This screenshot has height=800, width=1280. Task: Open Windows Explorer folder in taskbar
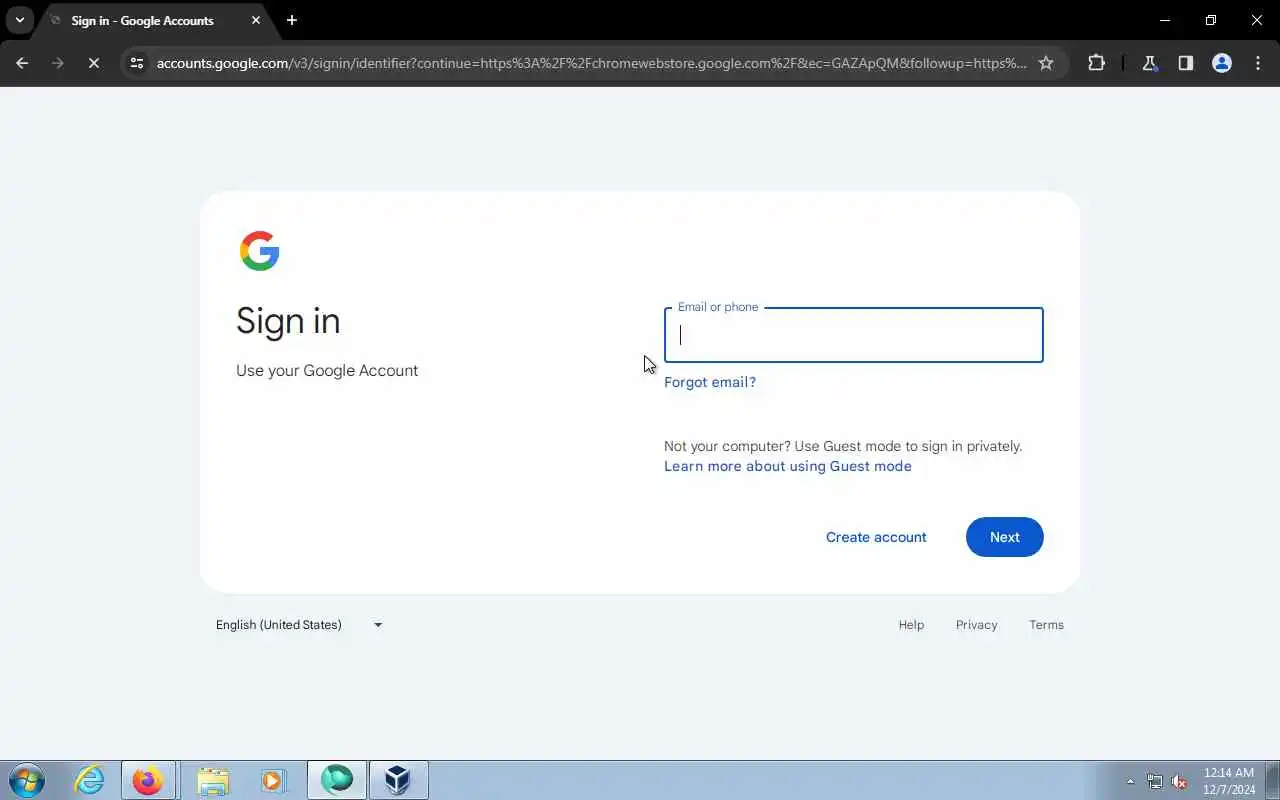[213, 780]
